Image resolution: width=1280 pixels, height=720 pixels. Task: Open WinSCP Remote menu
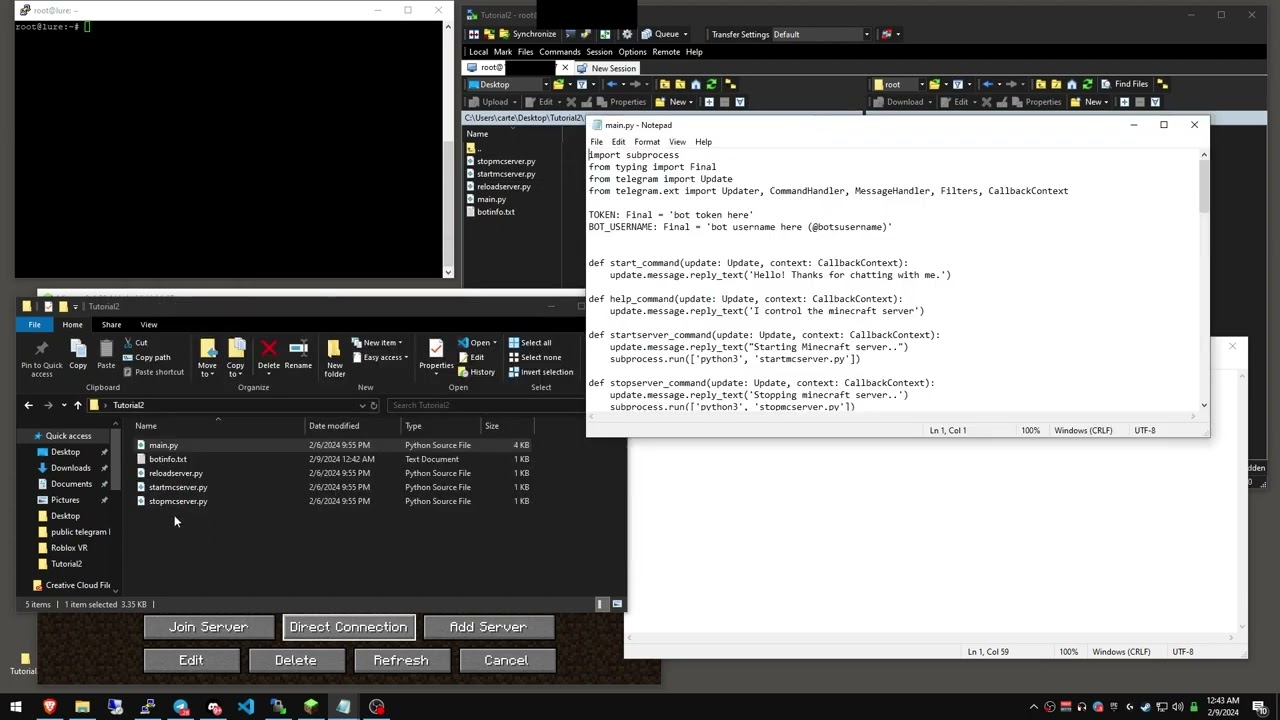pos(666,52)
